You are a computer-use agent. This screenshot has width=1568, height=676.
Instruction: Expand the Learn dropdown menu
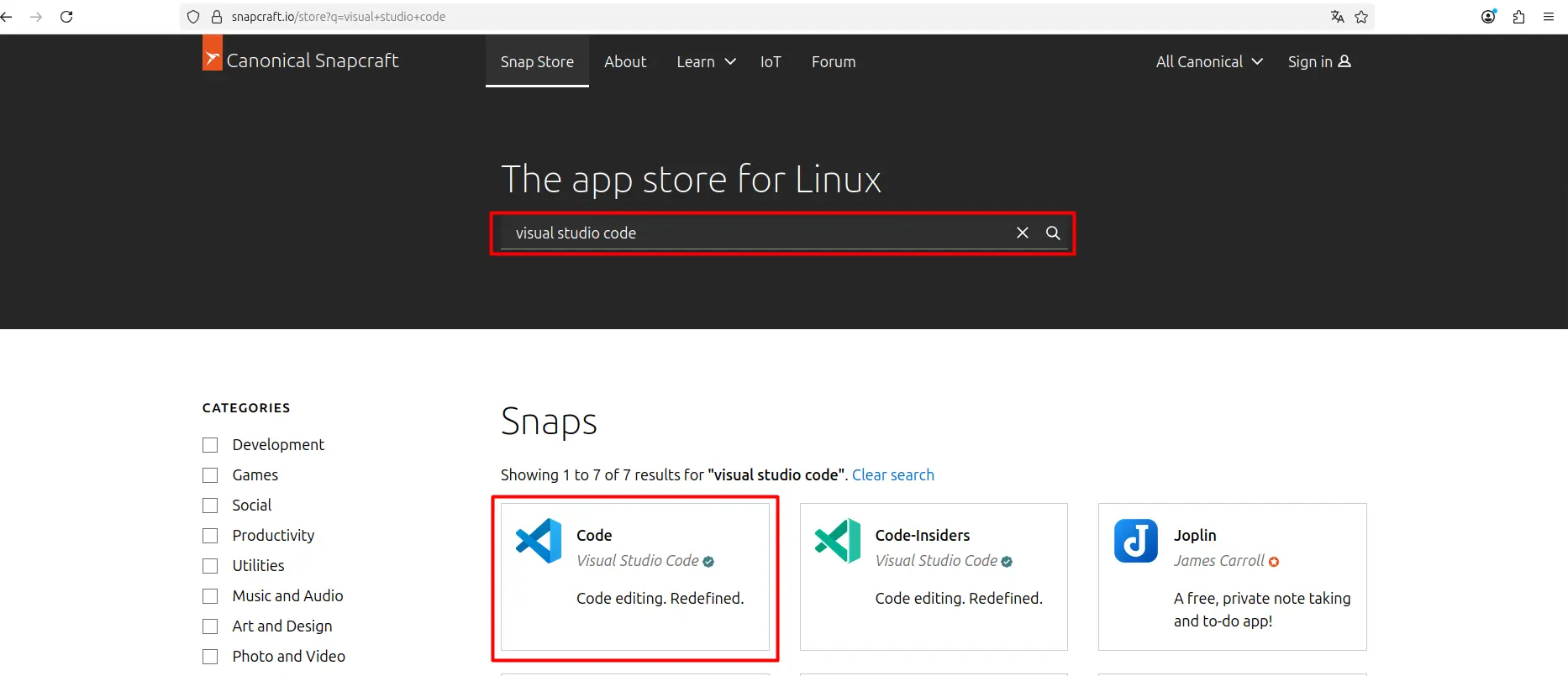coord(706,62)
